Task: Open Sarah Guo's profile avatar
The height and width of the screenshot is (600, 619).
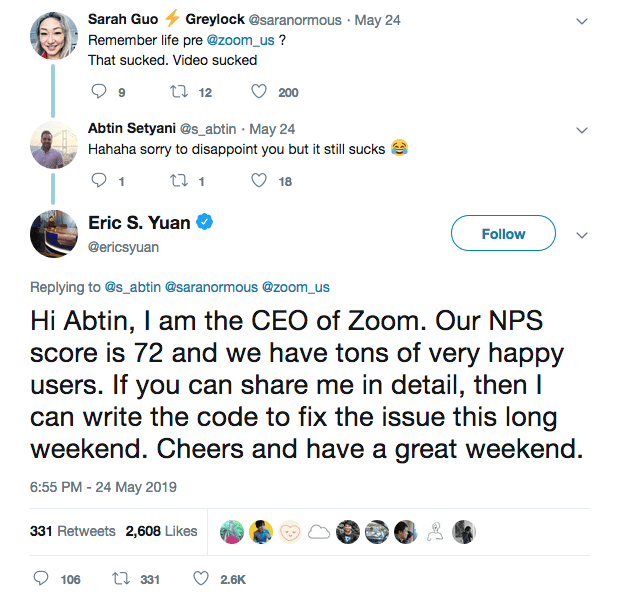Action: [54, 34]
